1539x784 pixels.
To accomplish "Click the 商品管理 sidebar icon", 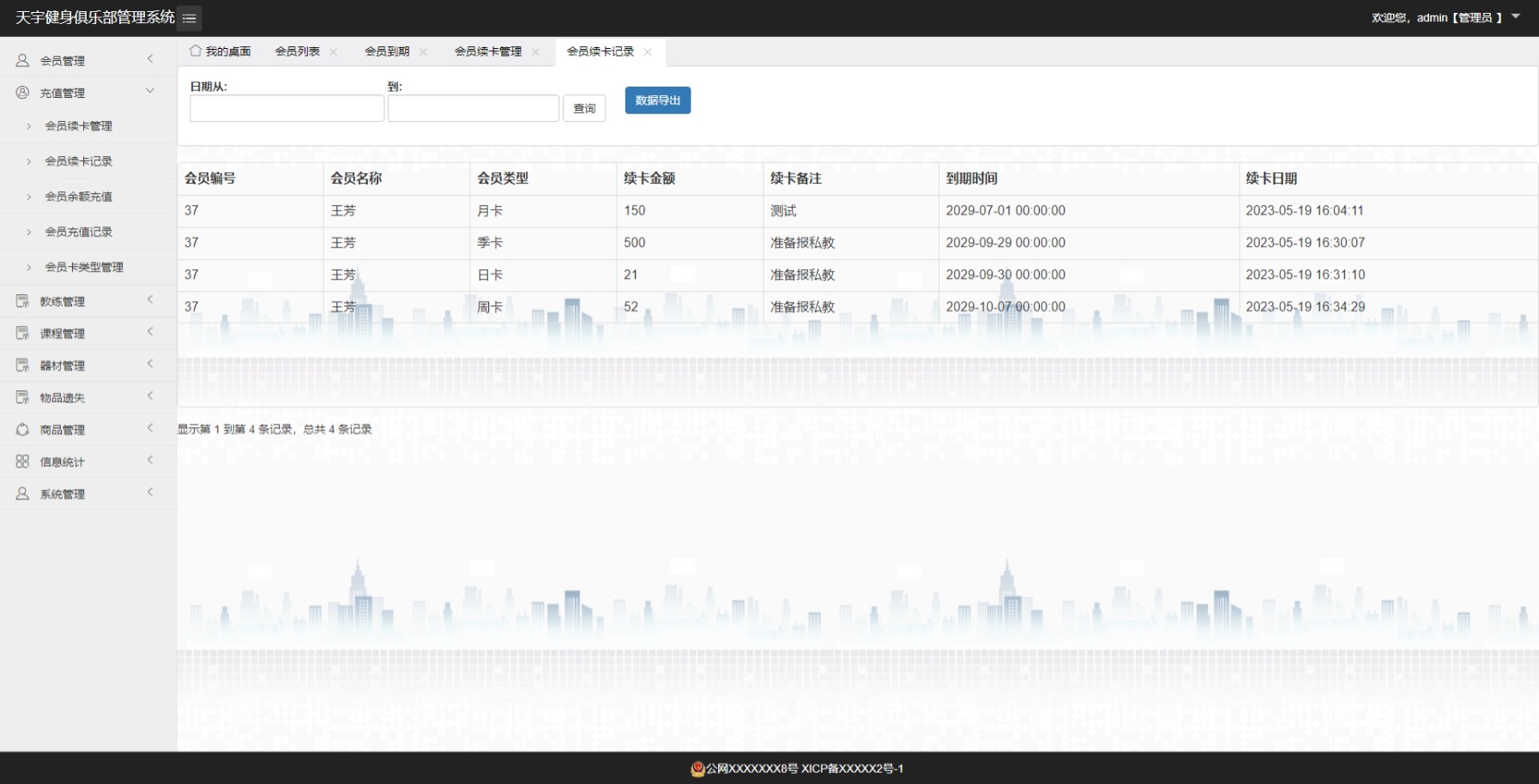I will tap(22, 429).
